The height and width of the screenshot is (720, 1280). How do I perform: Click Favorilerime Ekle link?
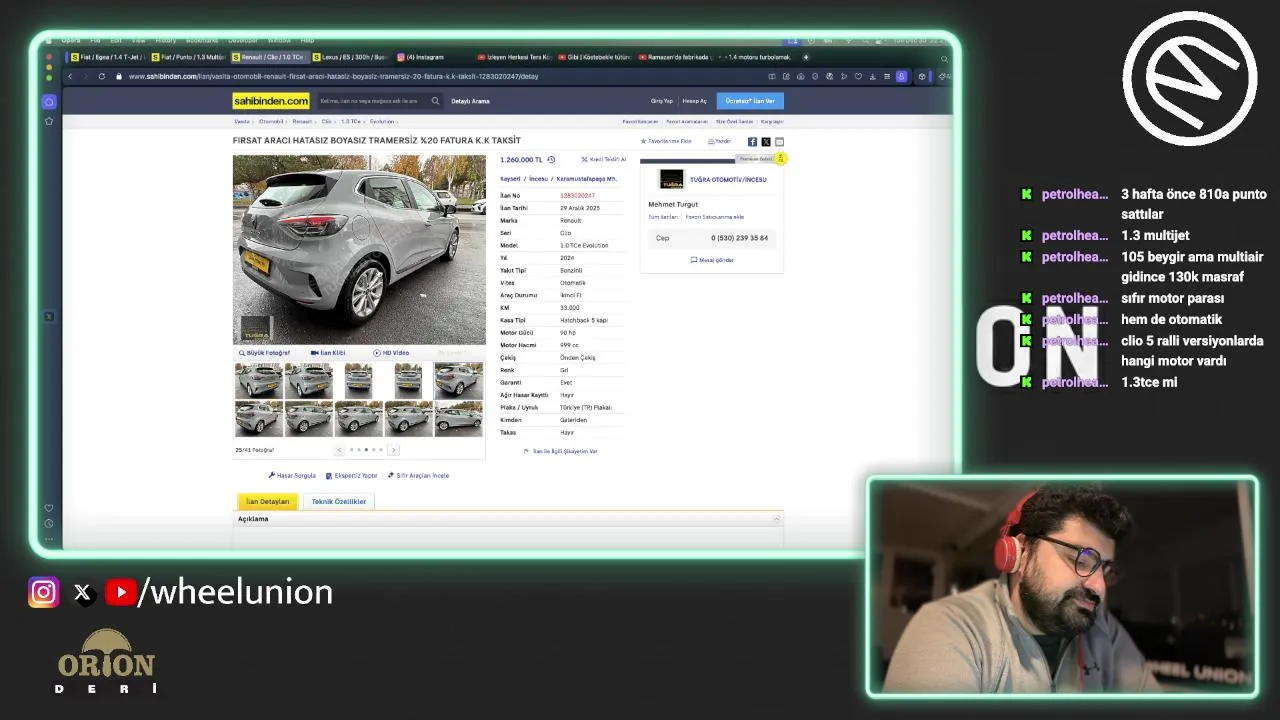[x=666, y=142]
